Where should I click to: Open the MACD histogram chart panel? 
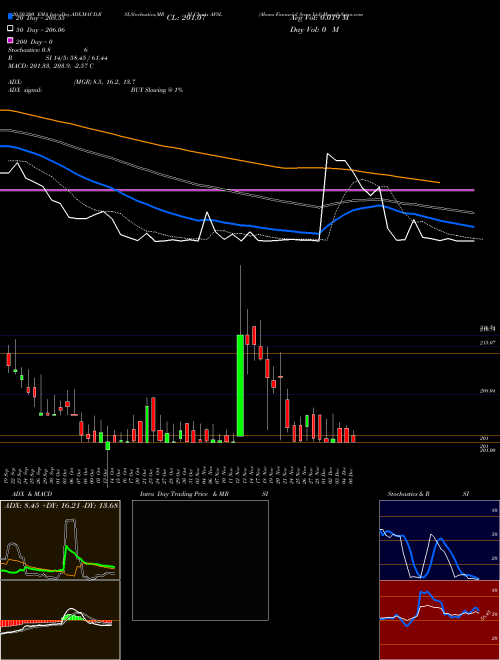(x=60, y=620)
